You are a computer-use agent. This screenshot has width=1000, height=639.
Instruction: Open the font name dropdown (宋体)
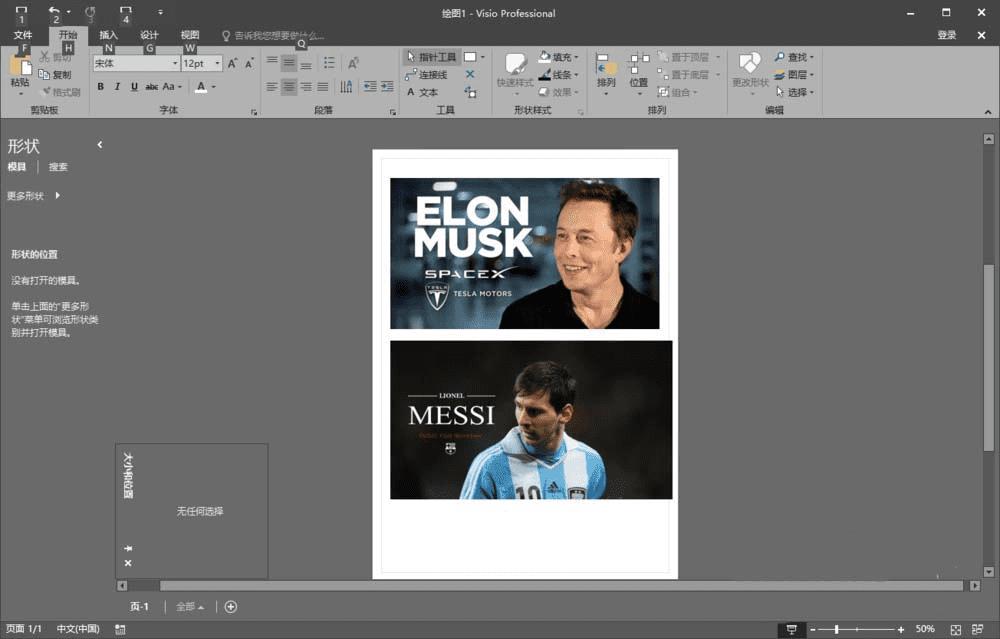coord(174,63)
